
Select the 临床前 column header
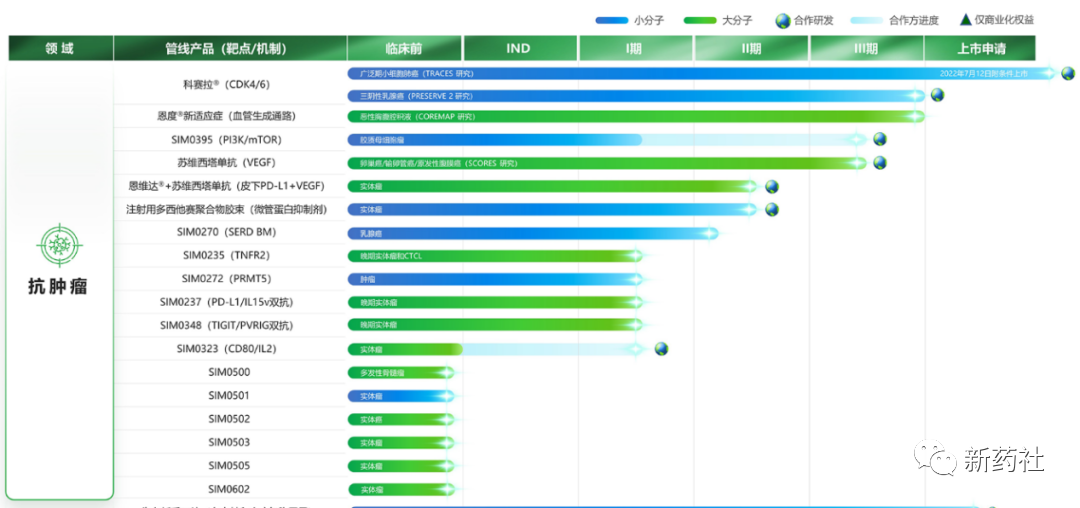(x=404, y=48)
